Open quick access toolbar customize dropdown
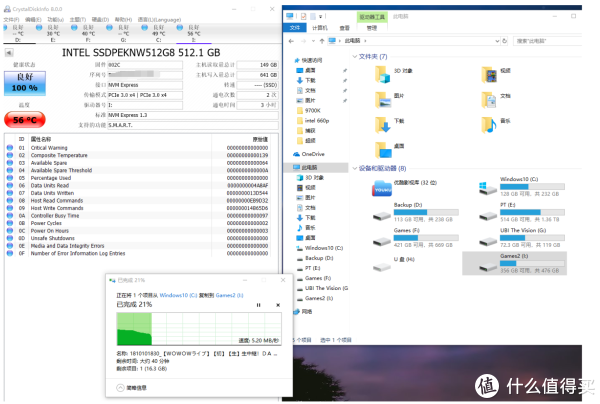The height and width of the screenshot is (404, 600). click(321, 16)
